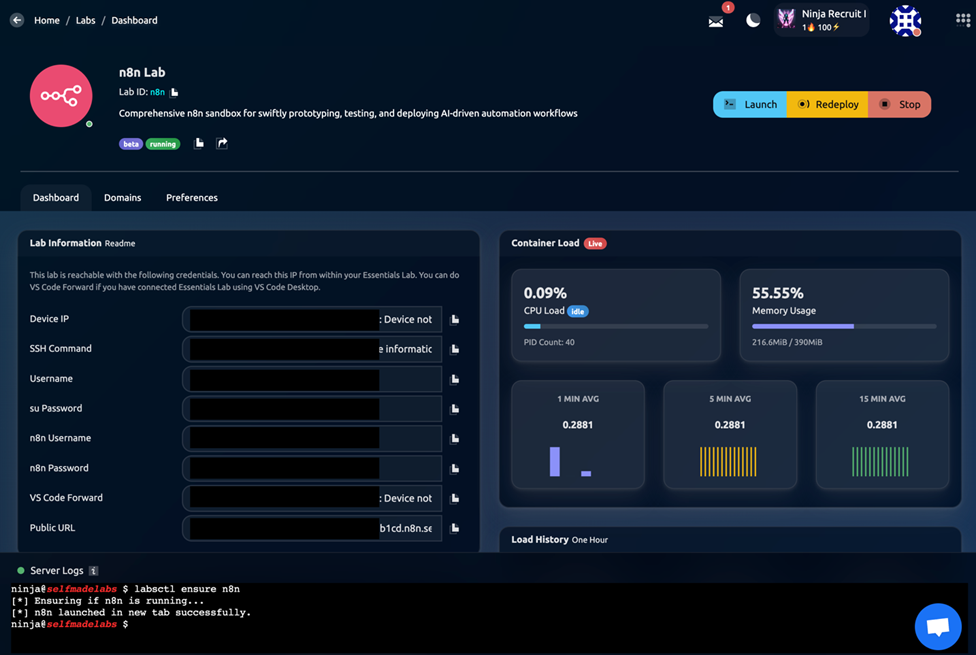Screen dimensions: 976x655
Task: Go to Home breadcrumb
Action: 47,20
